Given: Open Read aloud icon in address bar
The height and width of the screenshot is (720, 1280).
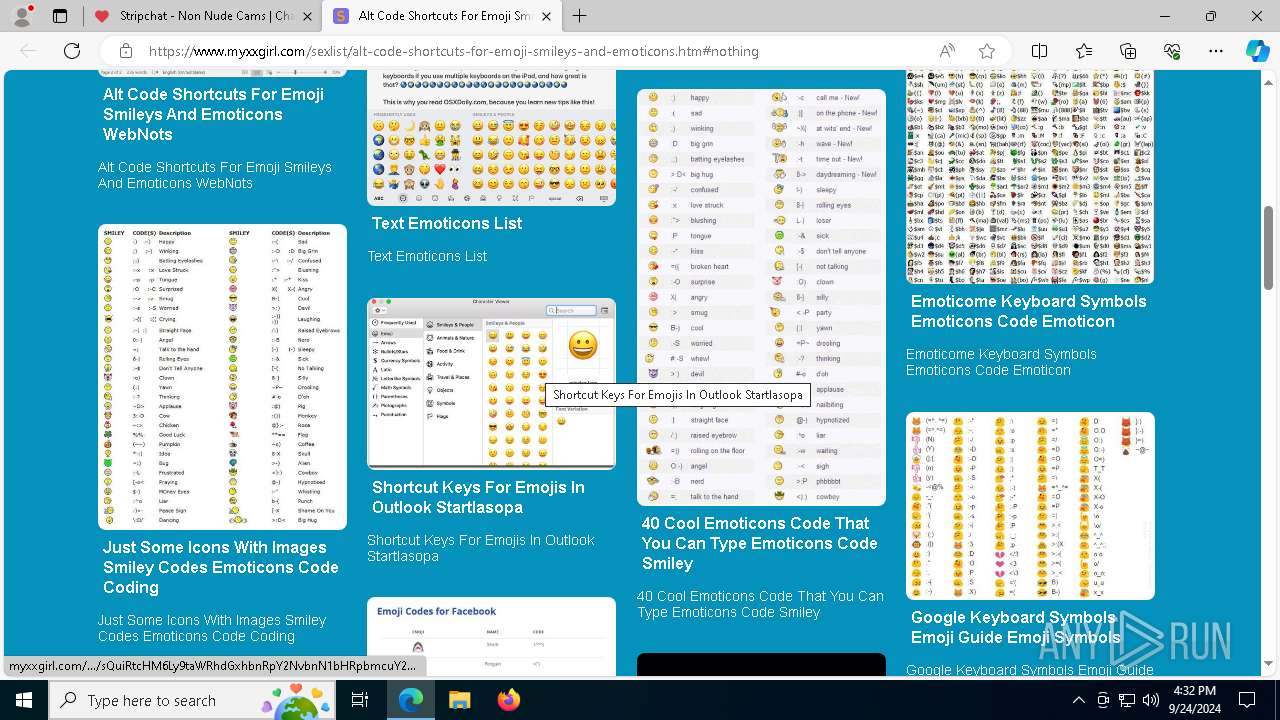Looking at the screenshot, I should click(x=947, y=51).
